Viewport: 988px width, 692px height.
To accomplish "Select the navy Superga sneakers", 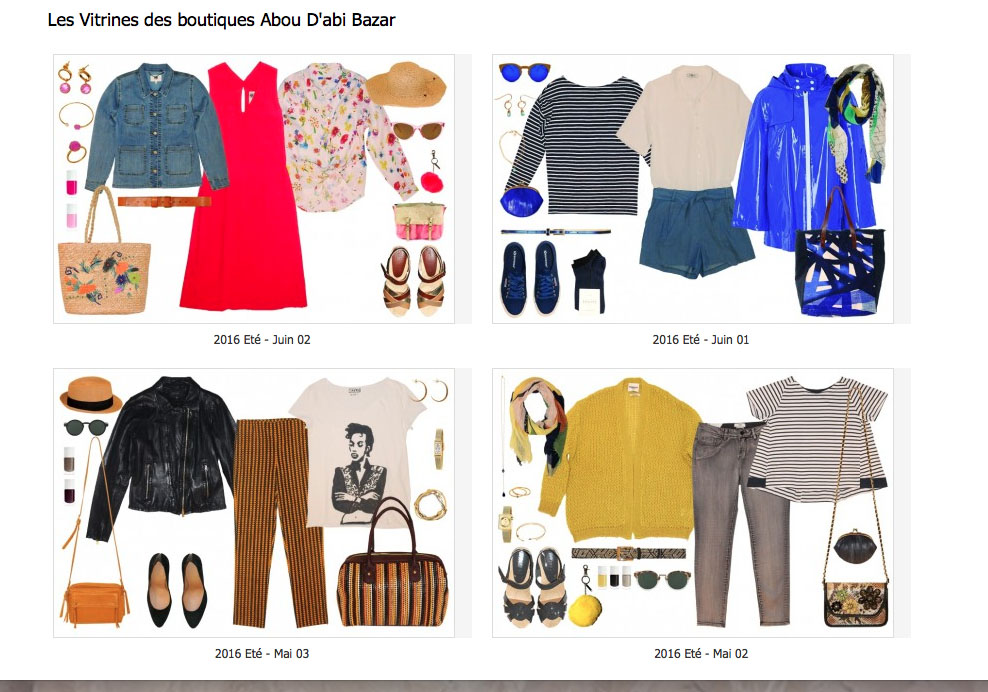I will click(530, 278).
